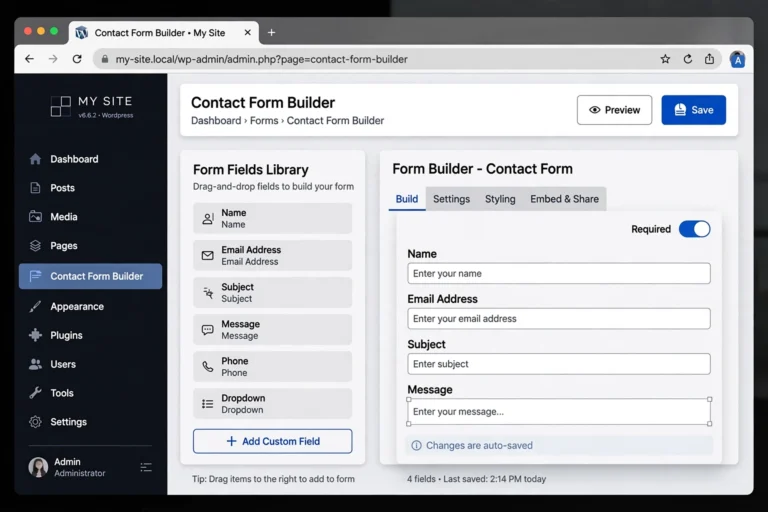The height and width of the screenshot is (512, 768).
Task: Click the Enter your name input
Action: click(559, 273)
